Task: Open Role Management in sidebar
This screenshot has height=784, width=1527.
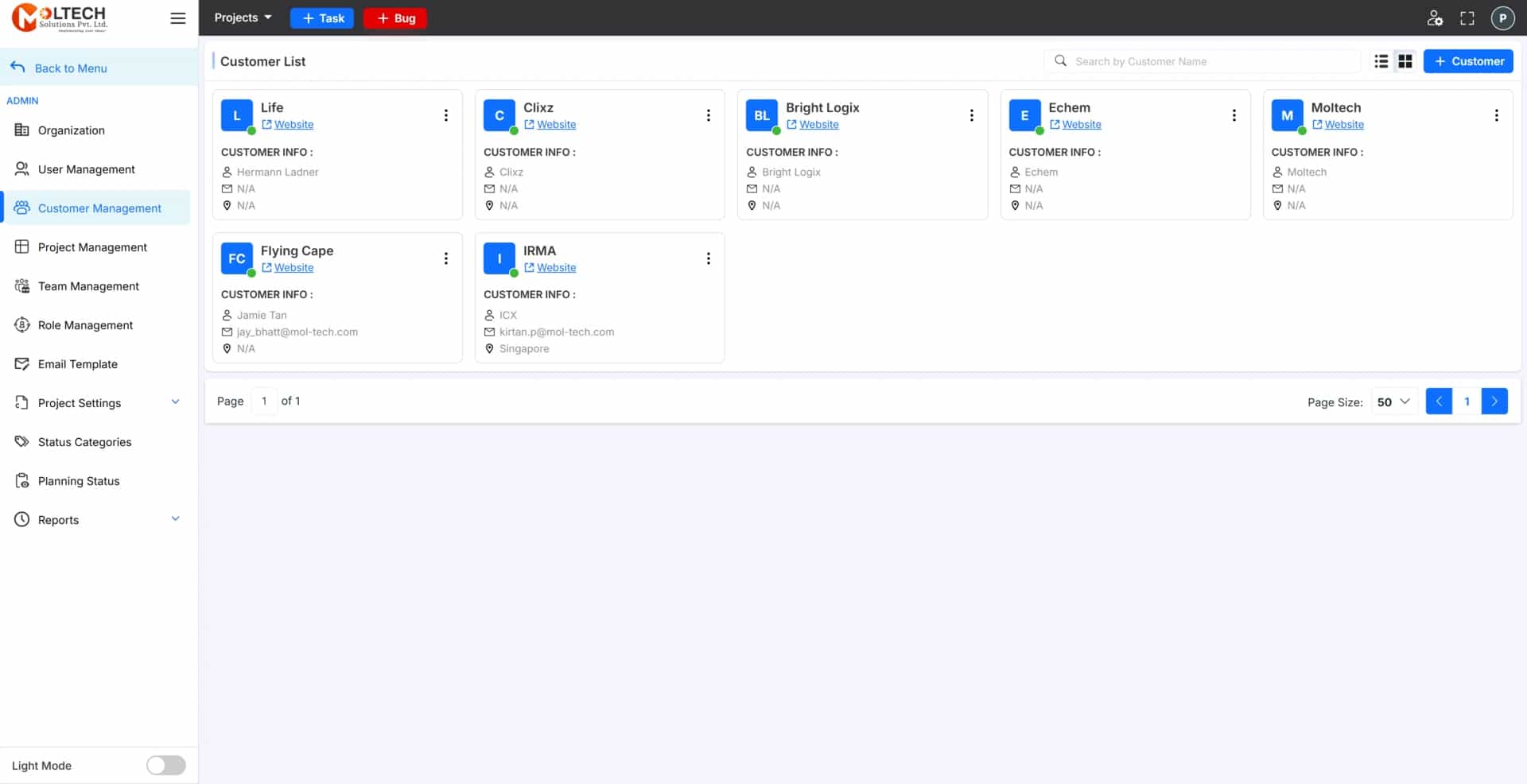Action: (x=97, y=325)
